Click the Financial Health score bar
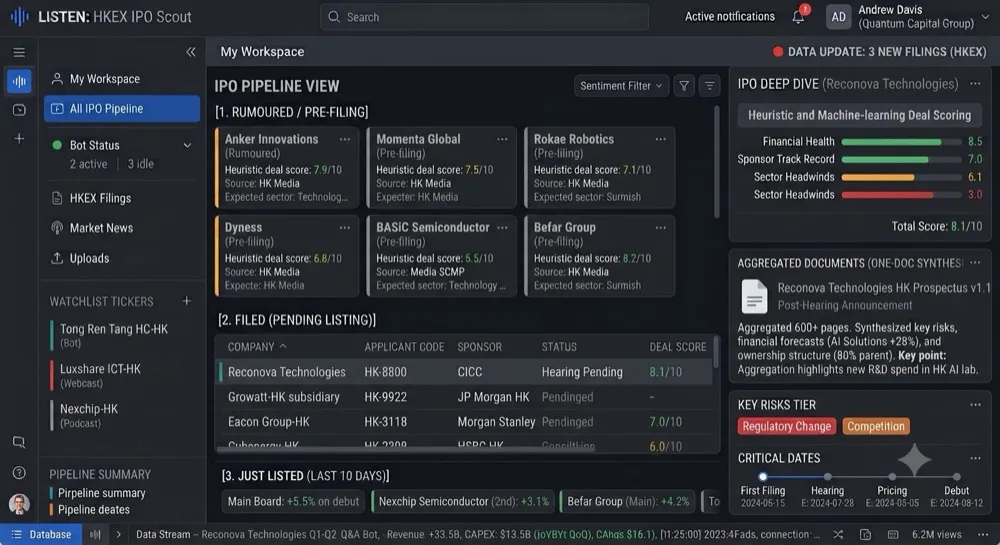Screen dimensions: 1000x545 coord(901,142)
